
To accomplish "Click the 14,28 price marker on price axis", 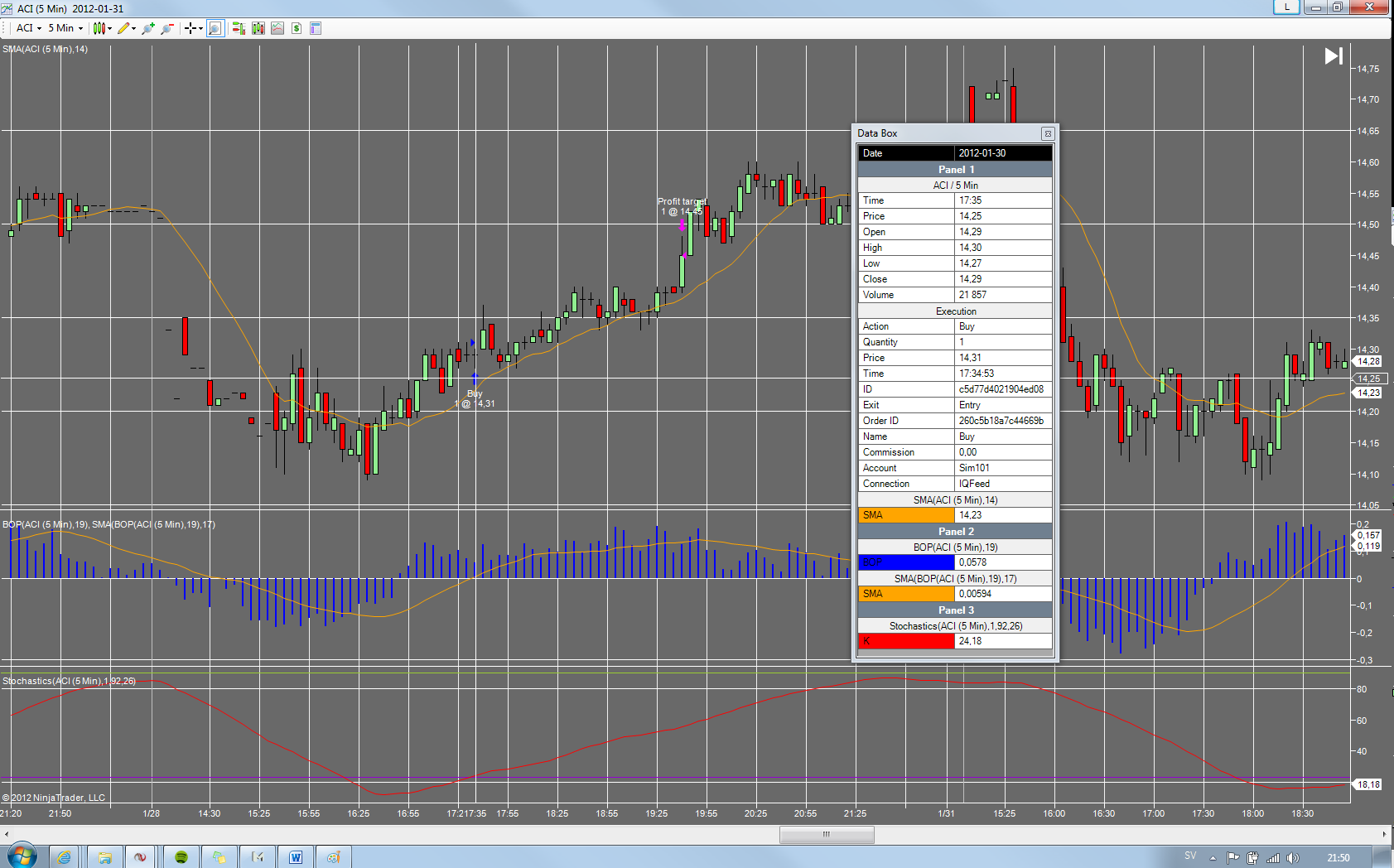I will coord(1368,361).
